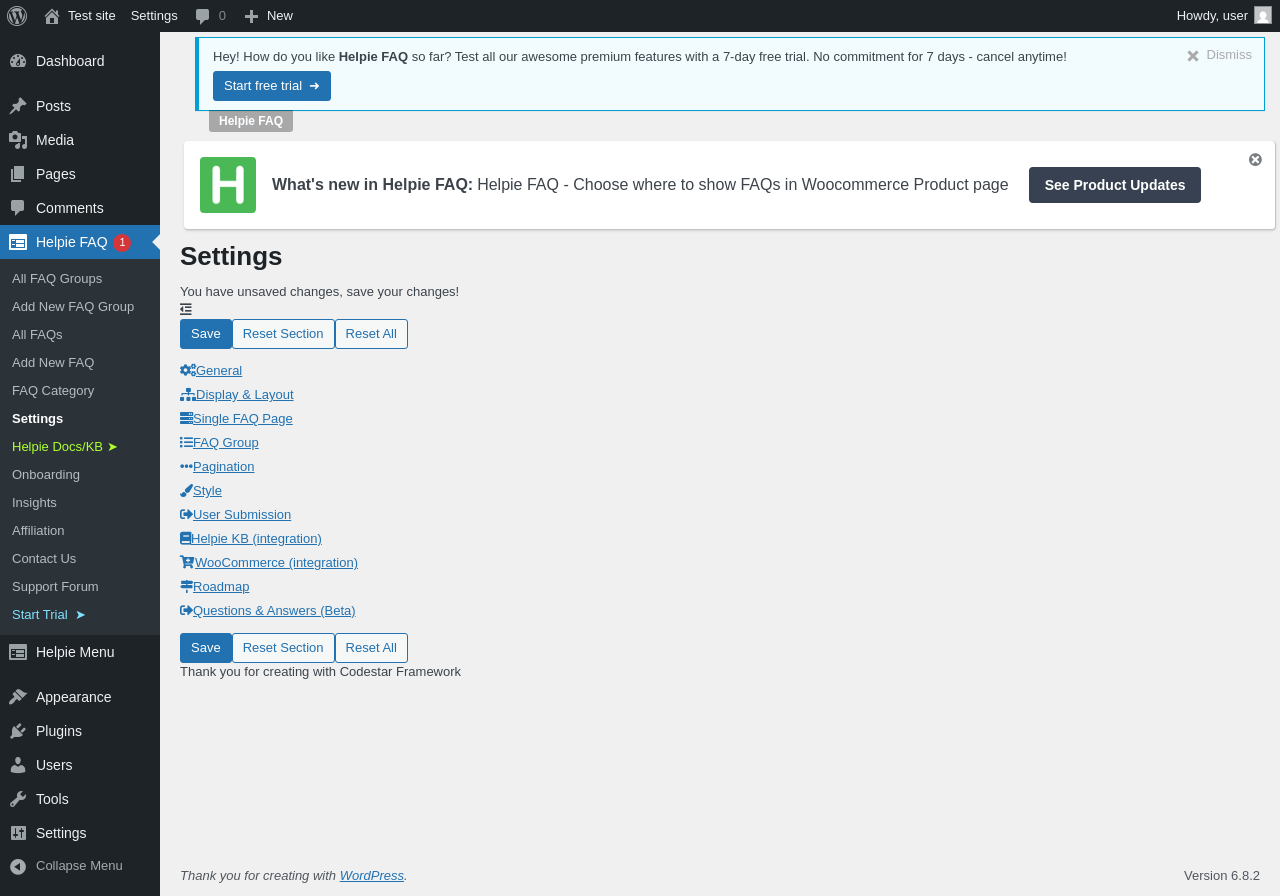
Task: Click the Settings sliders icon in sidebar
Action: 18,833
